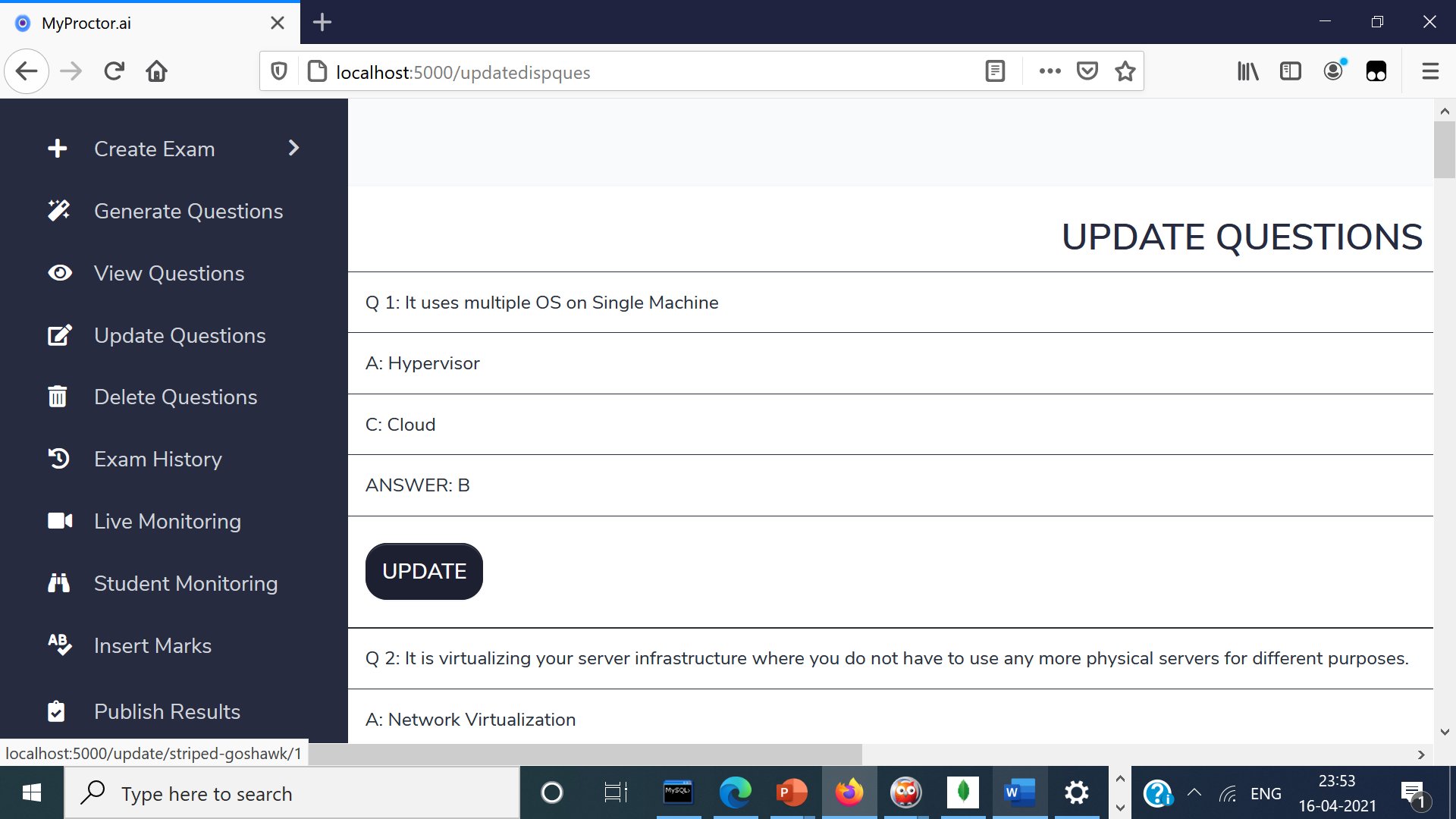Bookmark this page with the star

[1125, 71]
